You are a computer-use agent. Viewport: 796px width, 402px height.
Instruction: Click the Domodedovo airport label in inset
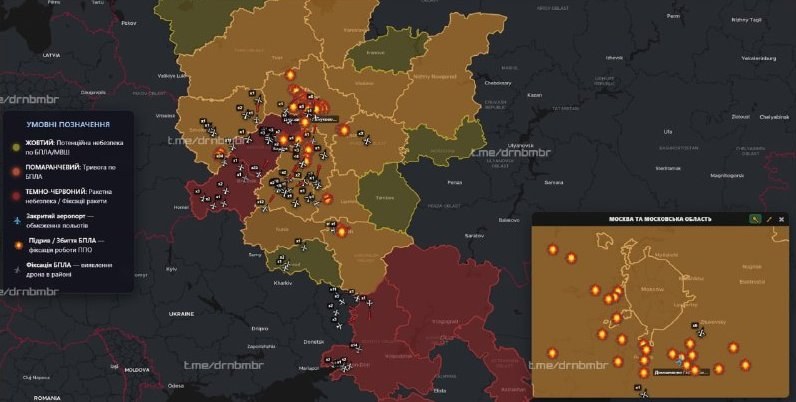pyautogui.click(x=681, y=372)
